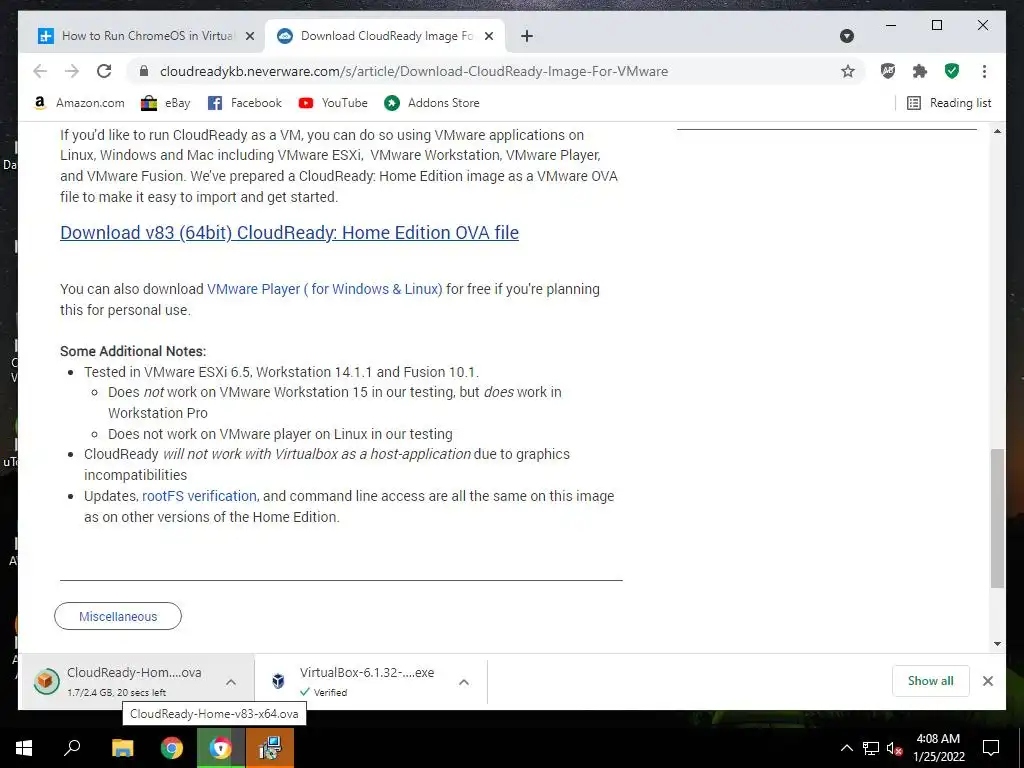This screenshot has width=1024, height=768.
Task: Open the tab search dropdown circle
Action: coord(847,36)
